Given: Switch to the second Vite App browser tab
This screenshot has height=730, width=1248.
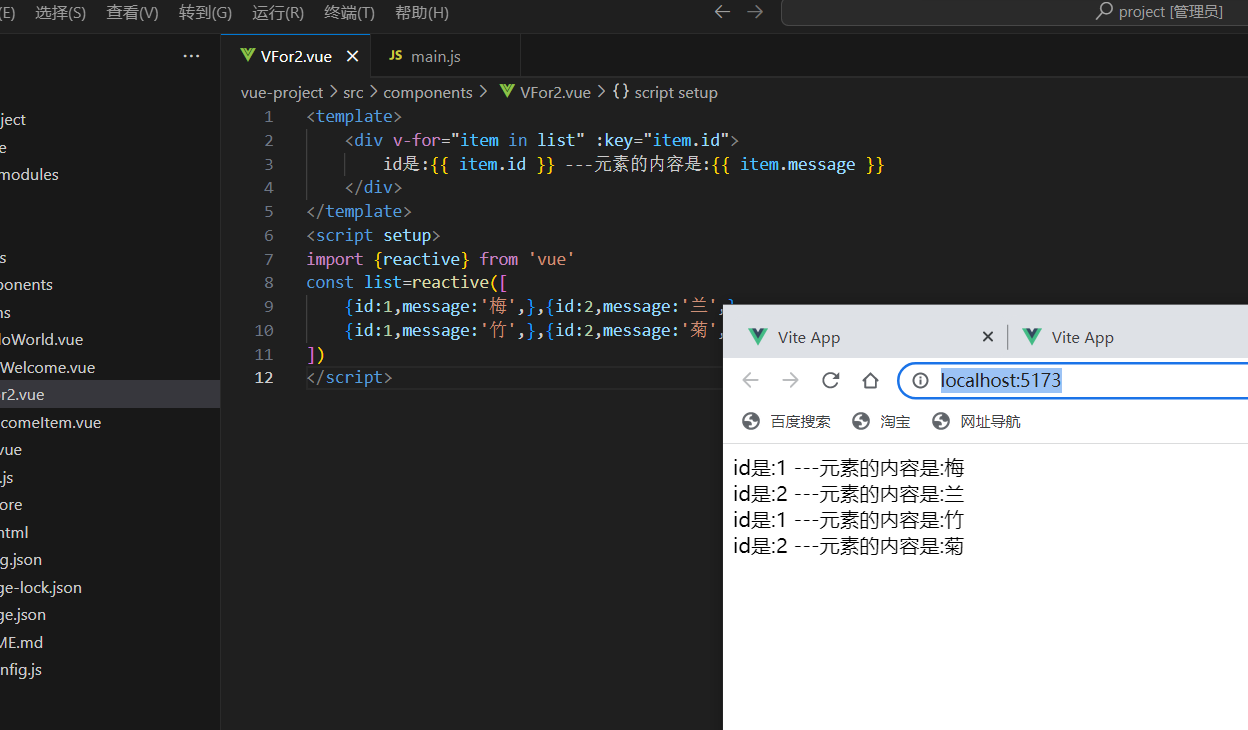Looking at the screenshot, I should pos(1130,337).
